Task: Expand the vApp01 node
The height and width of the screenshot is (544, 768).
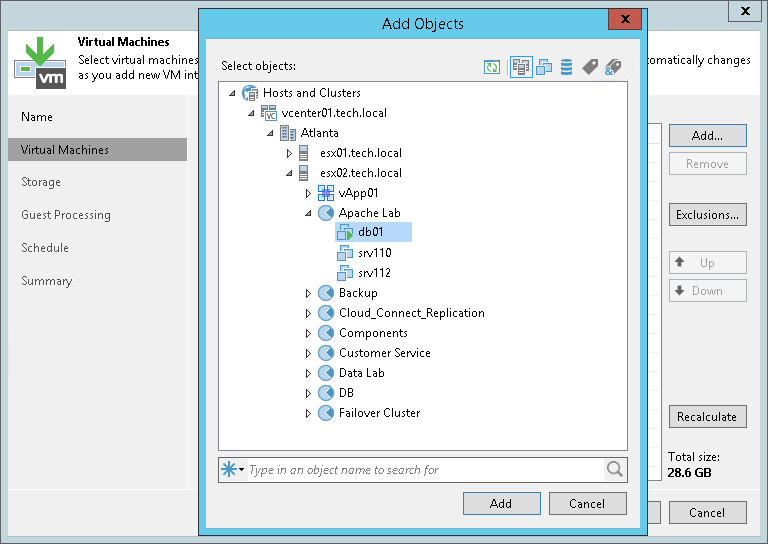Action: (x=308, y=193)
